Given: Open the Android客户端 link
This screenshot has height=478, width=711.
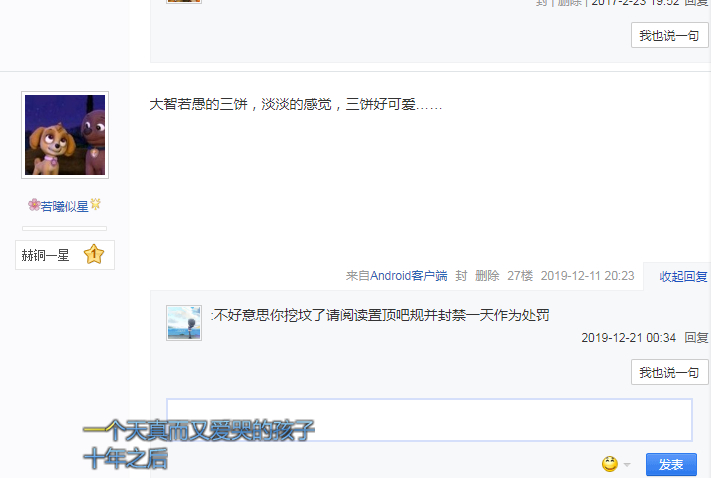Looking at the screenshot, I should [409, 276].
